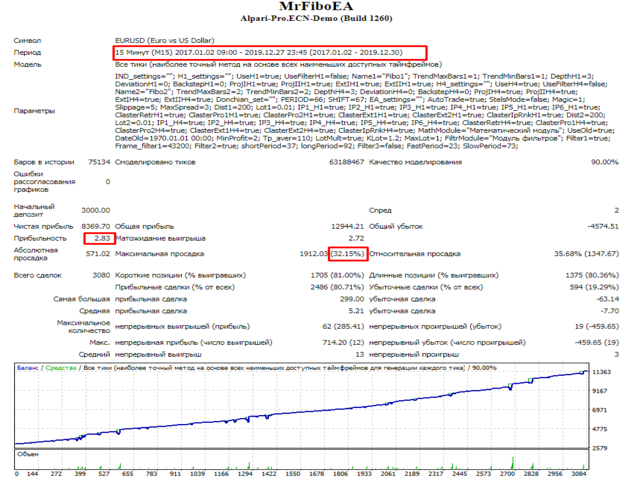Screen dimensions: 640x480
Task: Click the Качество моделирования label
Action: 416,162
